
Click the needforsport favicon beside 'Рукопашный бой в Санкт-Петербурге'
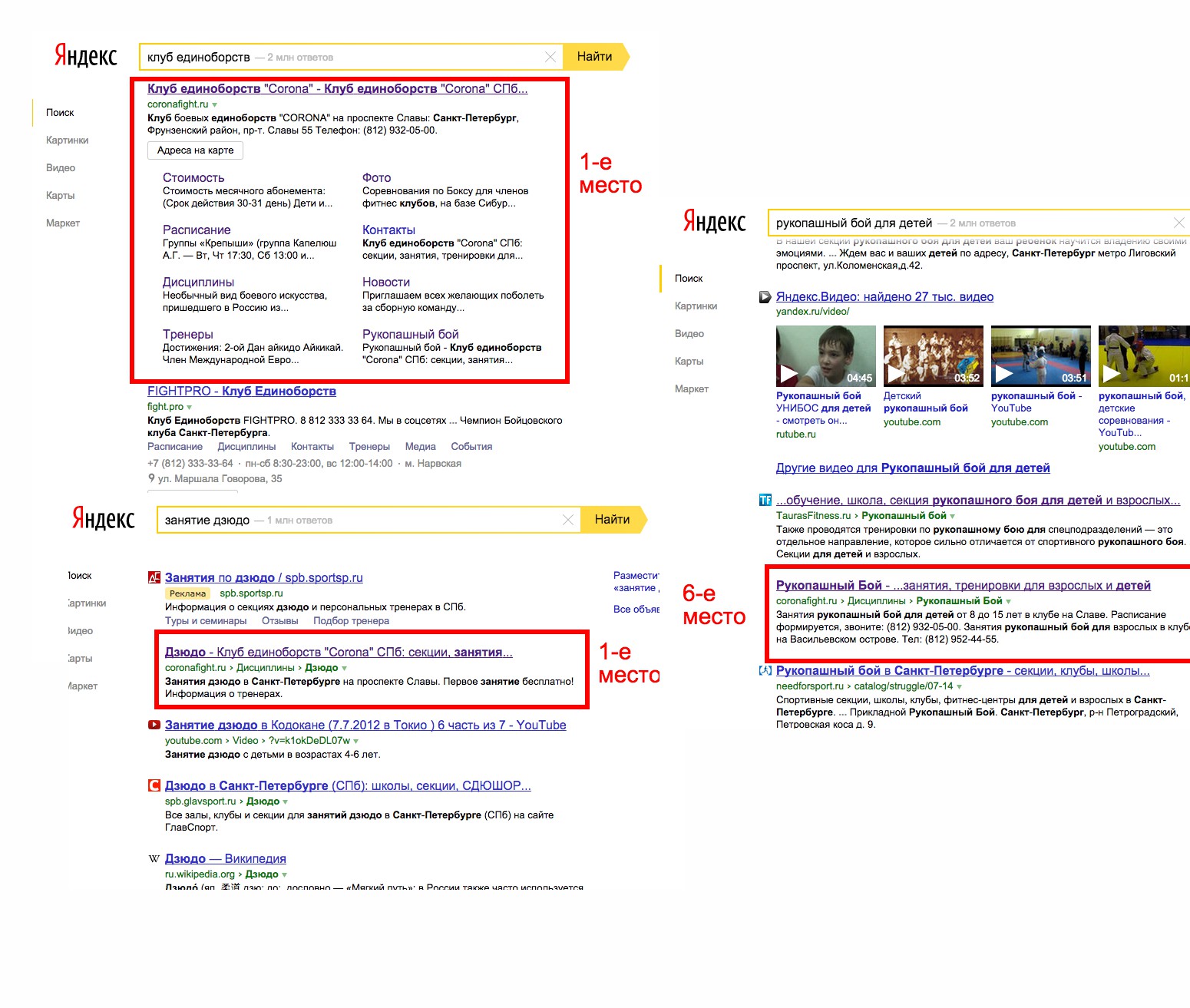[765, 670]
